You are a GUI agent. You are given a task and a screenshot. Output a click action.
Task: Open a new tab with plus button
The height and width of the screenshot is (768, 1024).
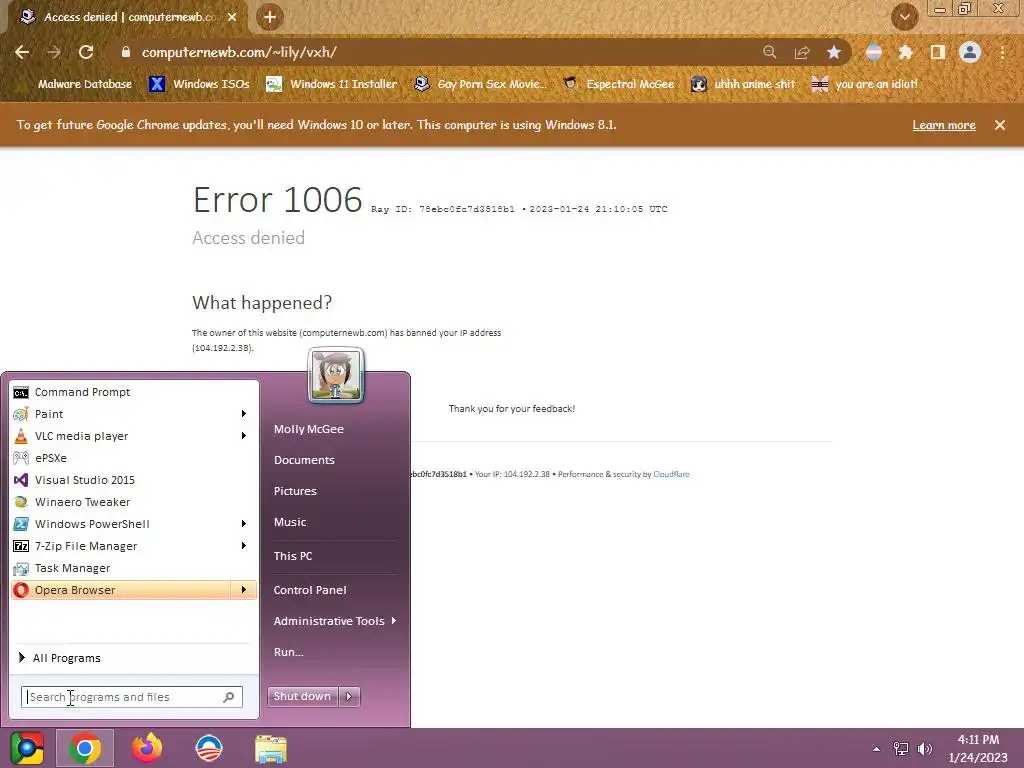click(270, 17)
